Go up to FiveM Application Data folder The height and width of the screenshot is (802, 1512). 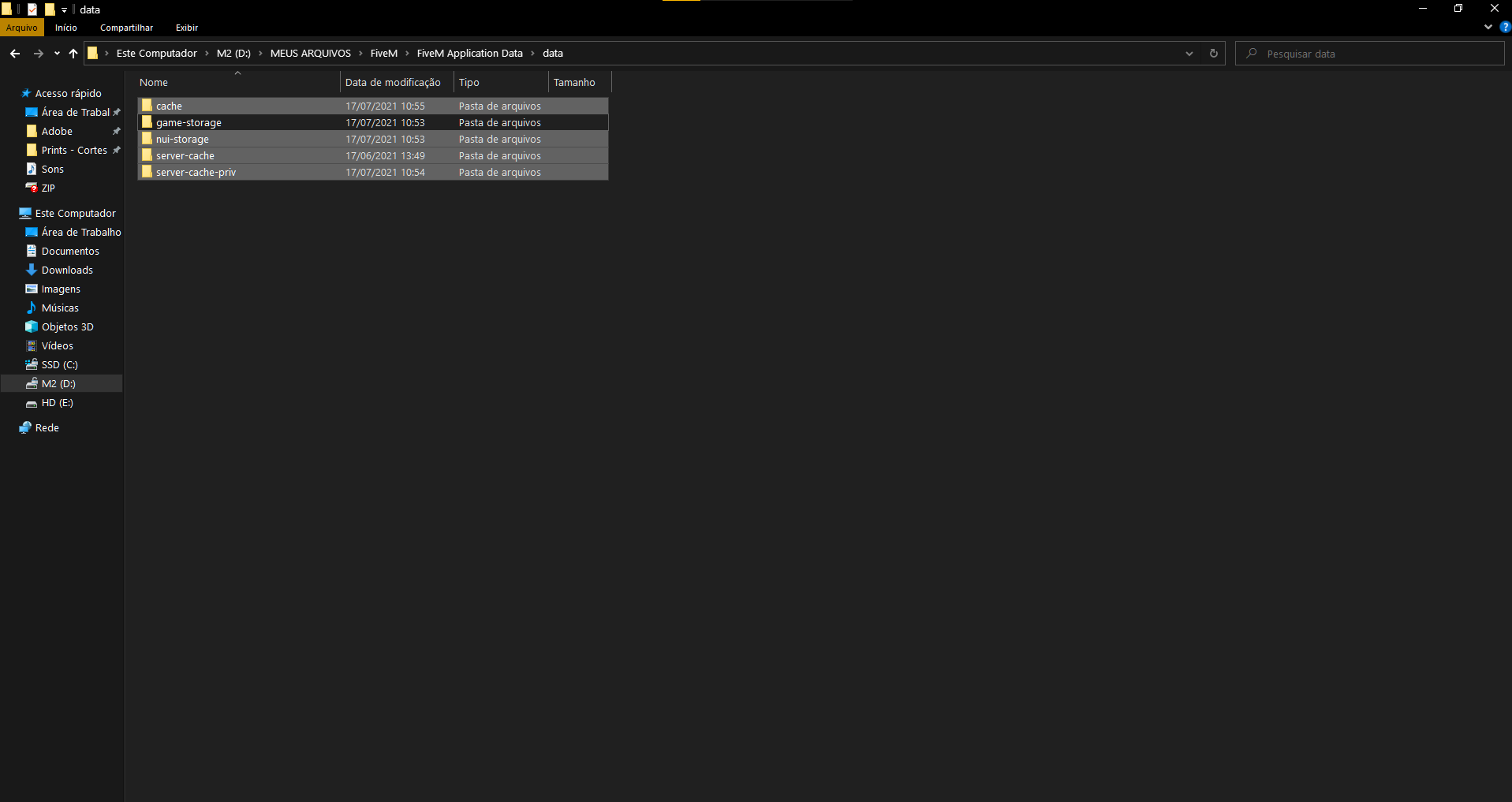pos(73,53)
